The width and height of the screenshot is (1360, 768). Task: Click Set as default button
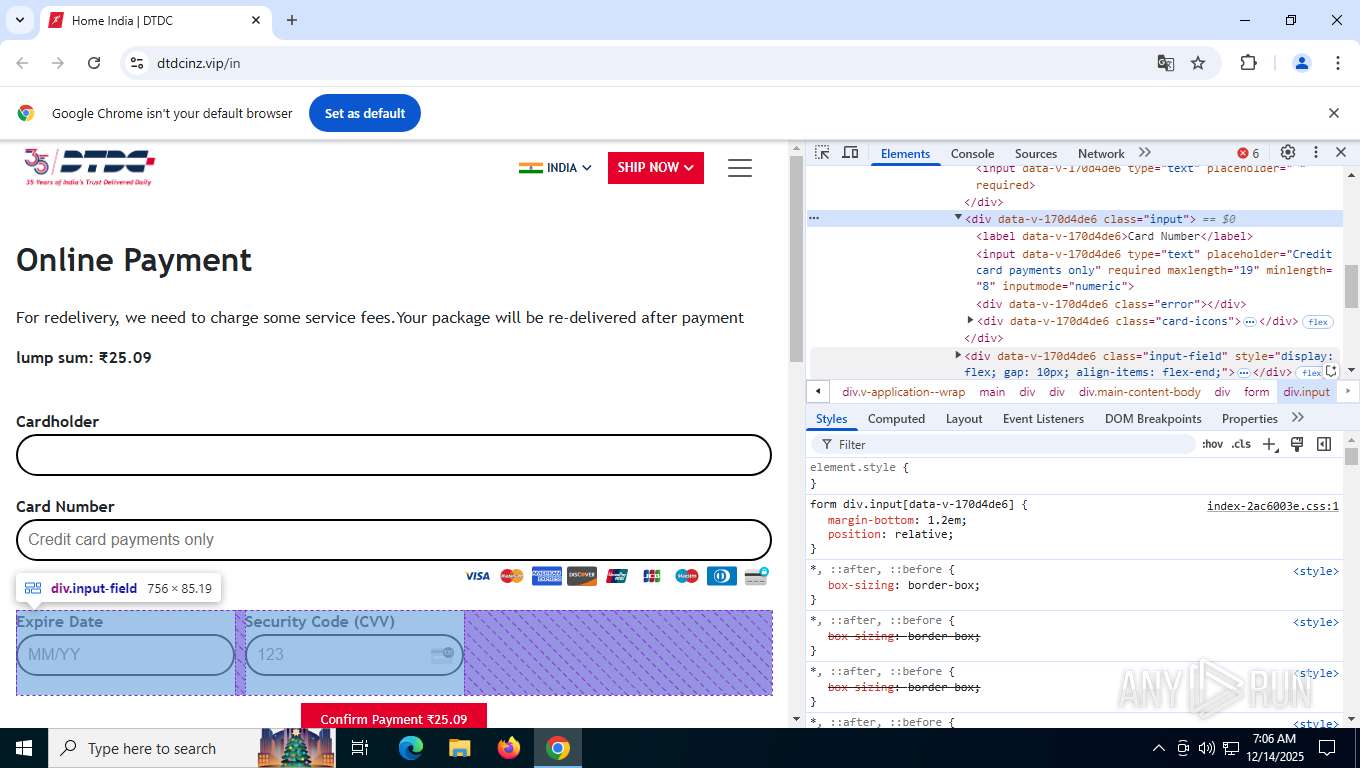365,113
